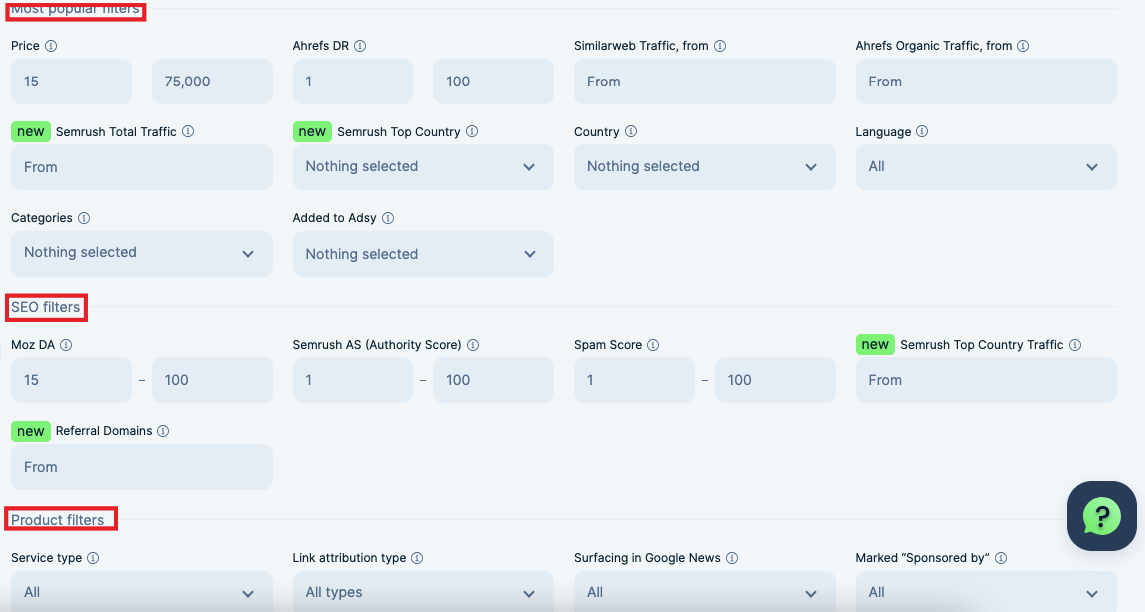Click info icon beside Similarweb Traffic label
Image resolution: width=1145 pixels, height=612 pixels.
tap(720, 46)
